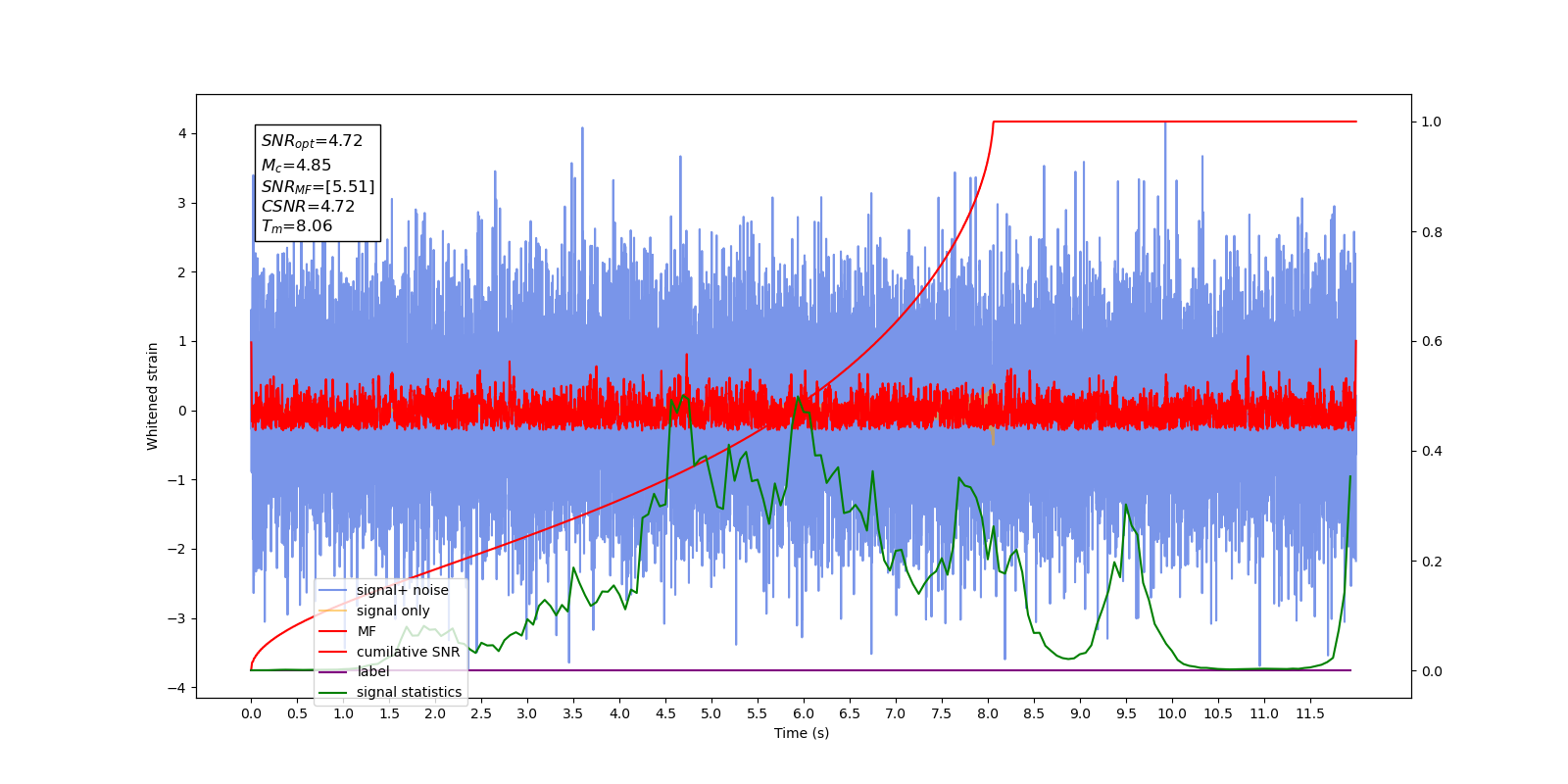This screenshot has width=1568, height=784.
Task: Click the green line sample in legend
Action: click(x=333, y=692)
